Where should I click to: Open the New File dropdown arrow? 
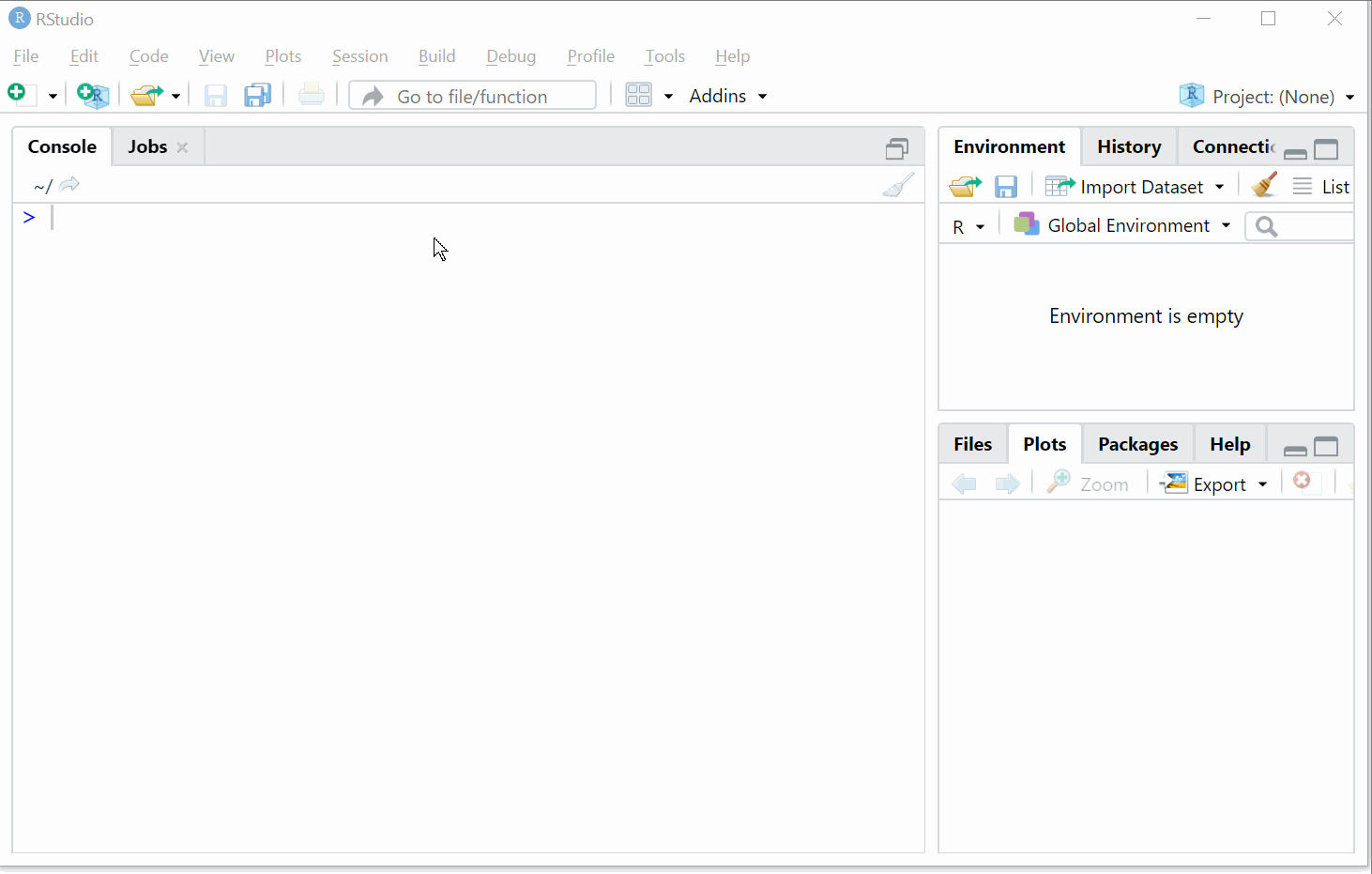pos(53,96)
